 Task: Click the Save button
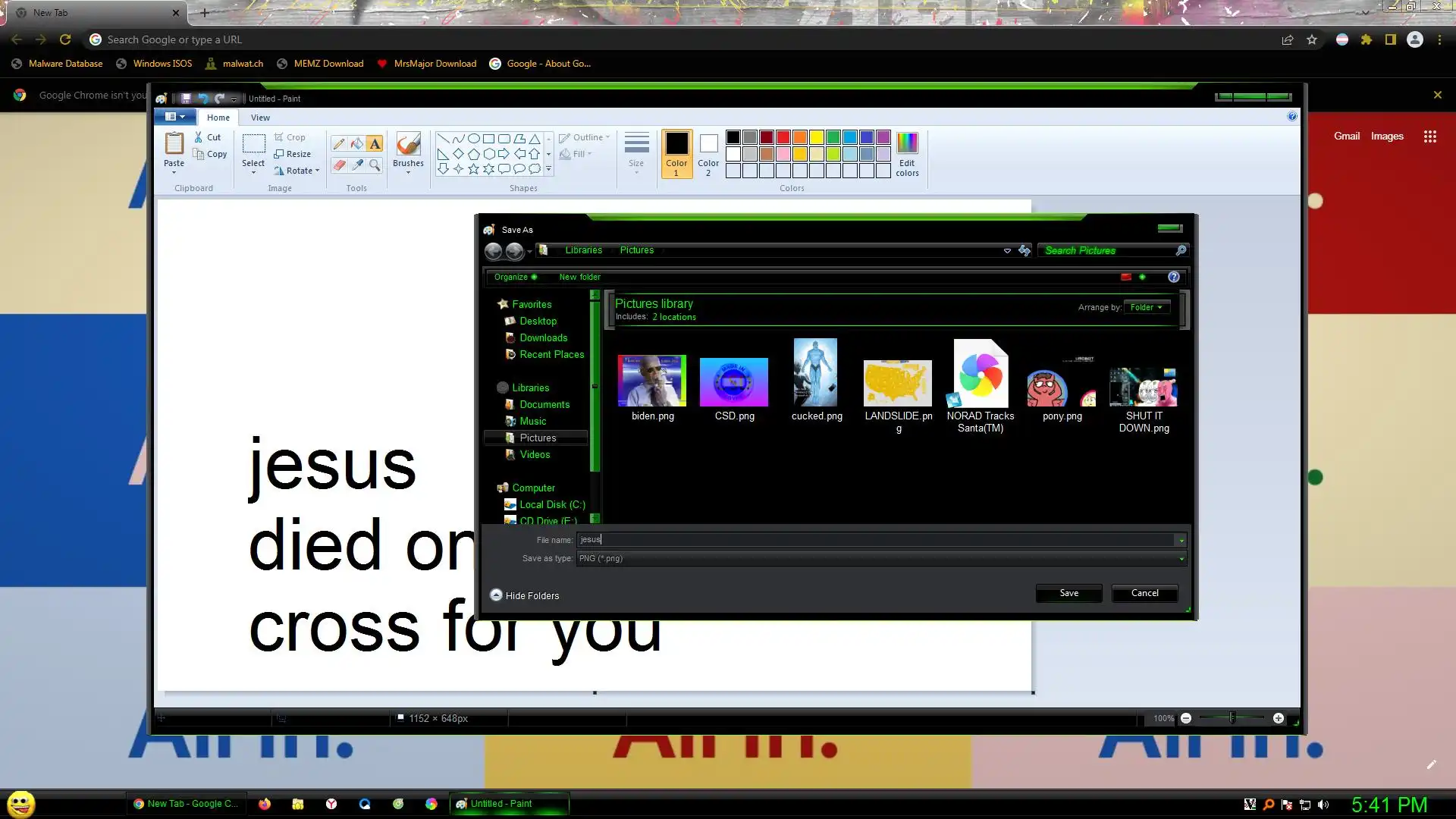1068,593
